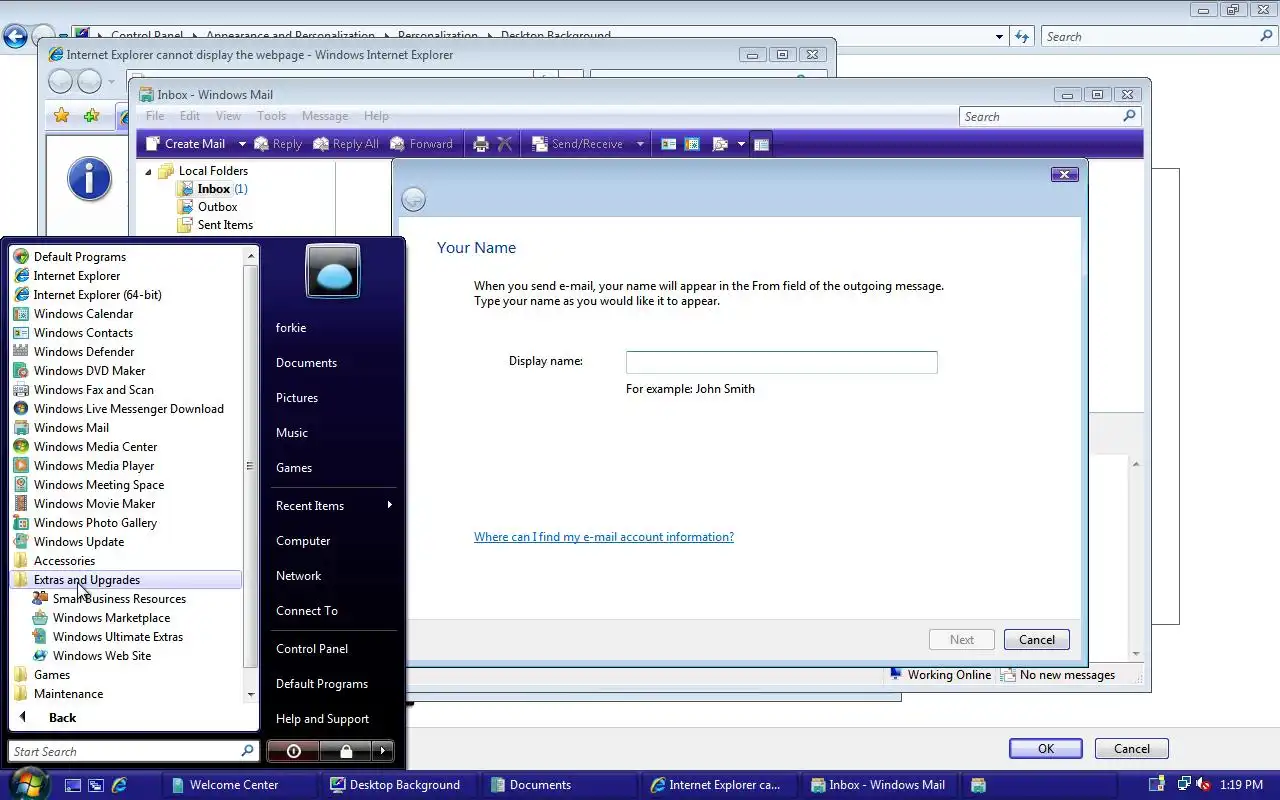Launch Windows DVD Maker from Start menu
1280x800 pixels.
pyautogui.click(x=127, y=371)
